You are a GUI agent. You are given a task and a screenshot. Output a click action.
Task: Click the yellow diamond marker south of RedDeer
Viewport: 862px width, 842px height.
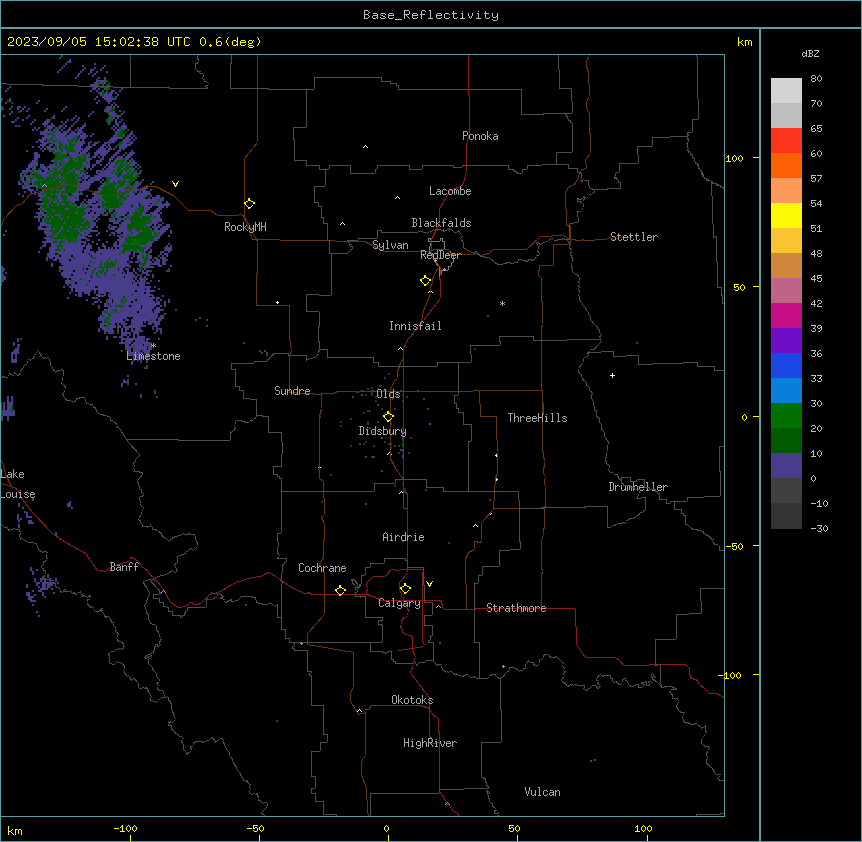425,281
